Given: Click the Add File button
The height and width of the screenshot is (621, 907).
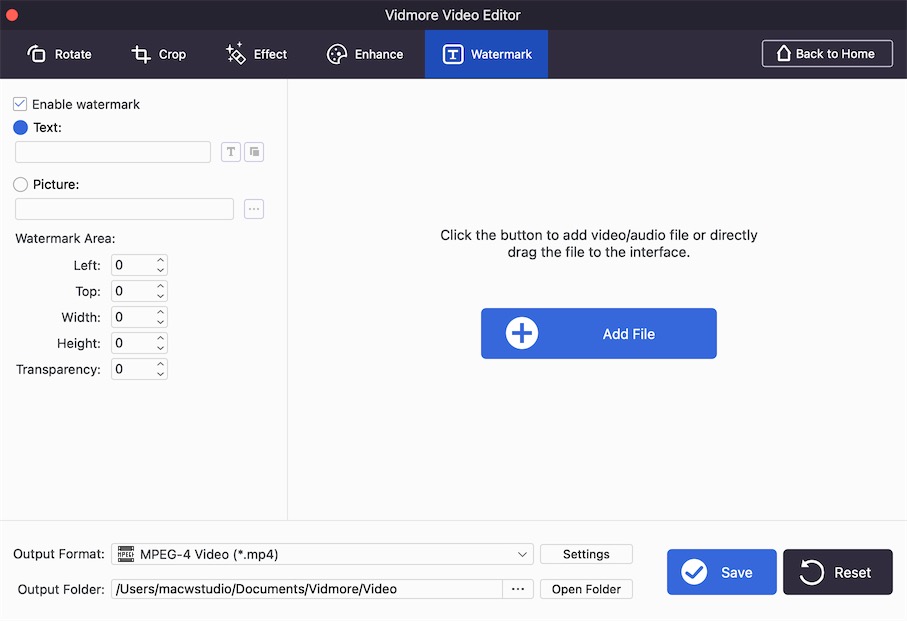Looking at the screenshot, I should [599, 334].
